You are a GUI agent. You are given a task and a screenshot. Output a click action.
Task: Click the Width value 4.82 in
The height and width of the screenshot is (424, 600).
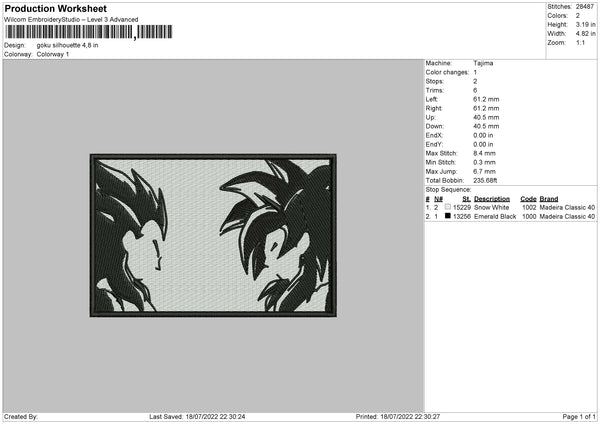click(585, 34)
